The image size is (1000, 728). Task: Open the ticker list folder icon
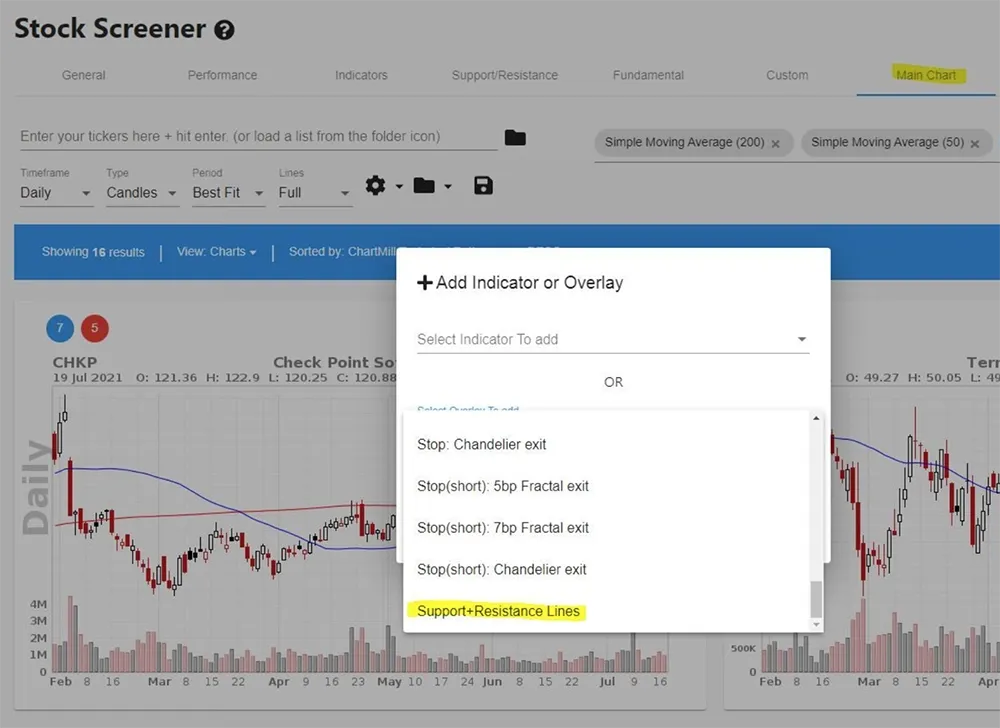tap(515, 138)
